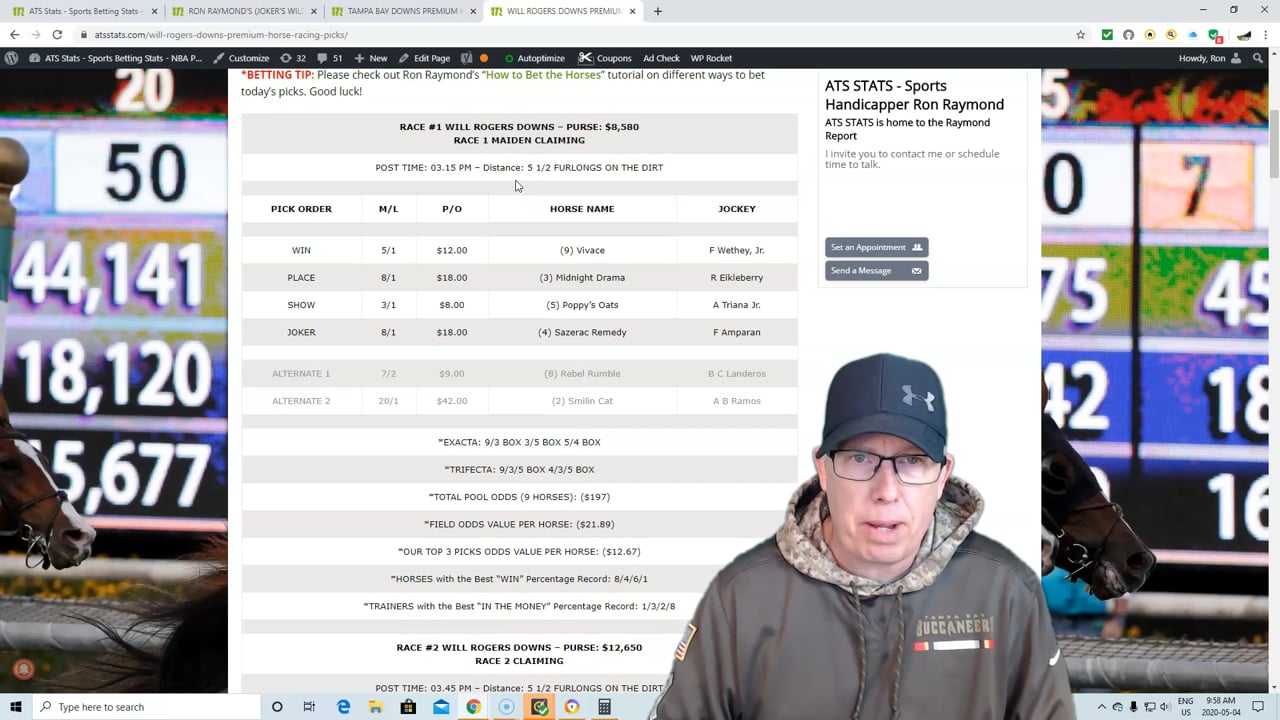
Task: Open the blue cloud extension icon
Action: coord(1191,34)
